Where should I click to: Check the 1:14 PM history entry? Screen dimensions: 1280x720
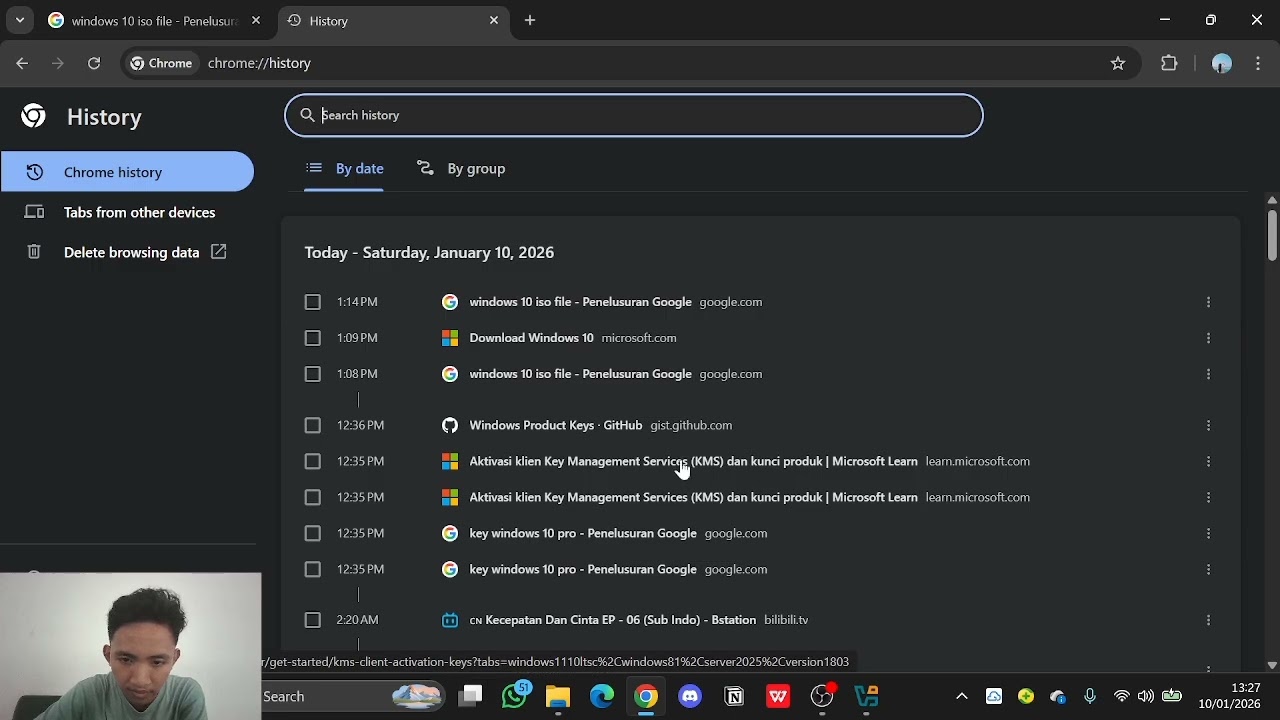coord(313,302)
